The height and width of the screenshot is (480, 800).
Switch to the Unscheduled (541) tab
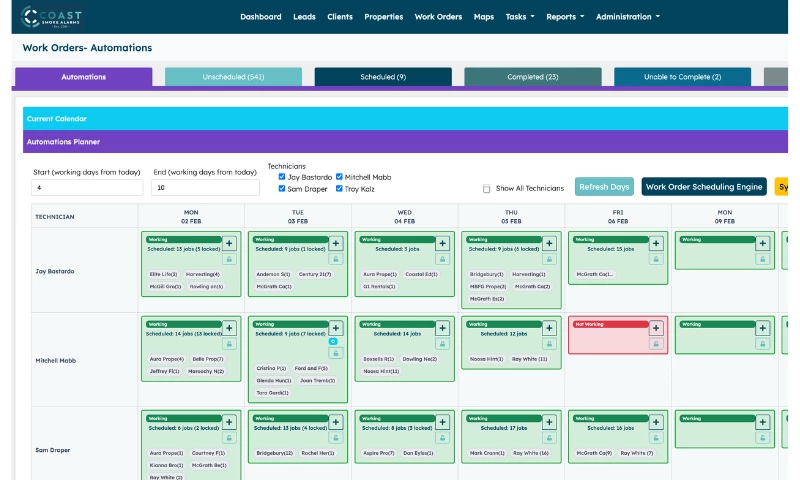coord(233,77)
